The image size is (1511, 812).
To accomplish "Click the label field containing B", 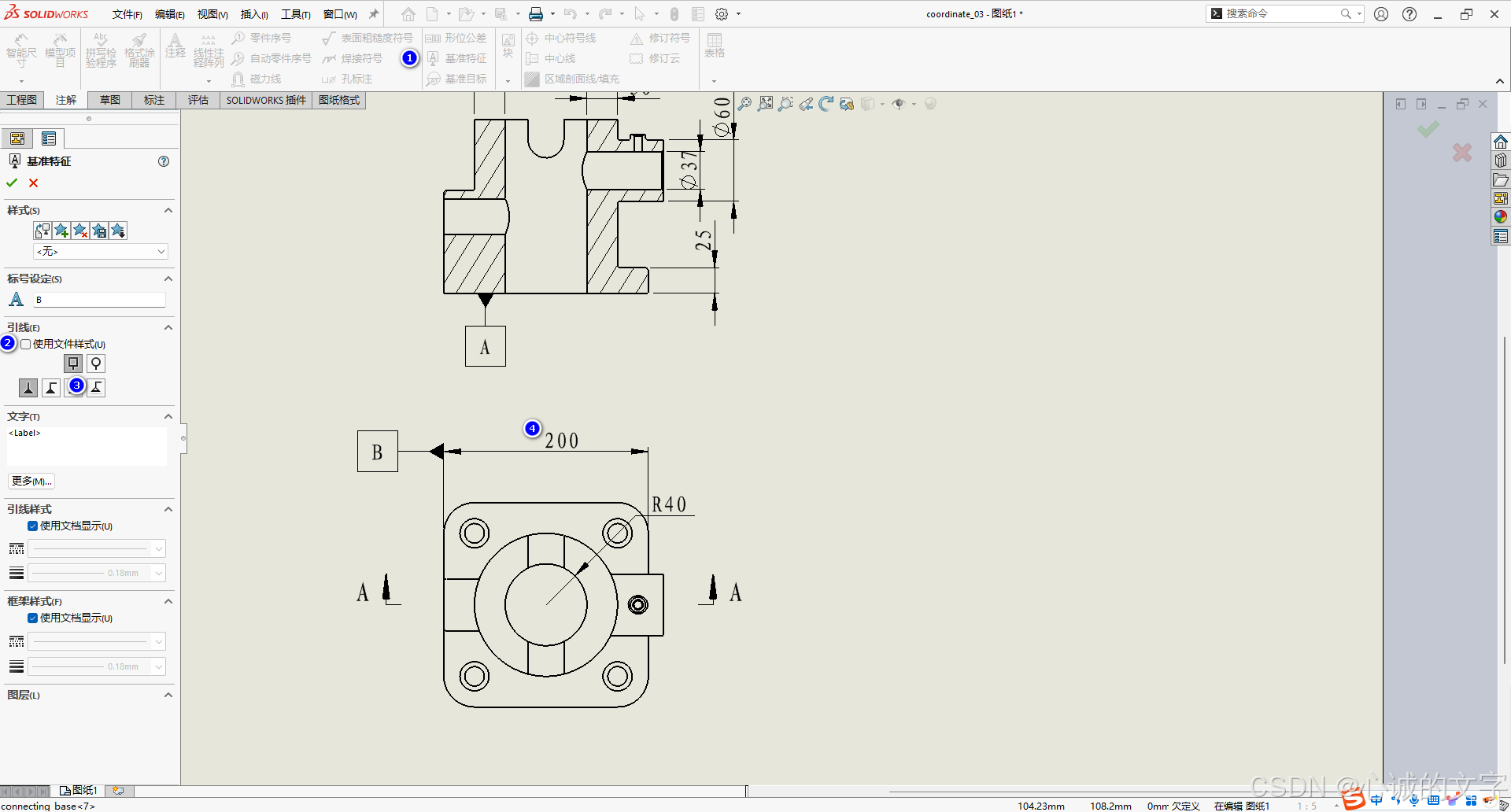I will 99,300.
